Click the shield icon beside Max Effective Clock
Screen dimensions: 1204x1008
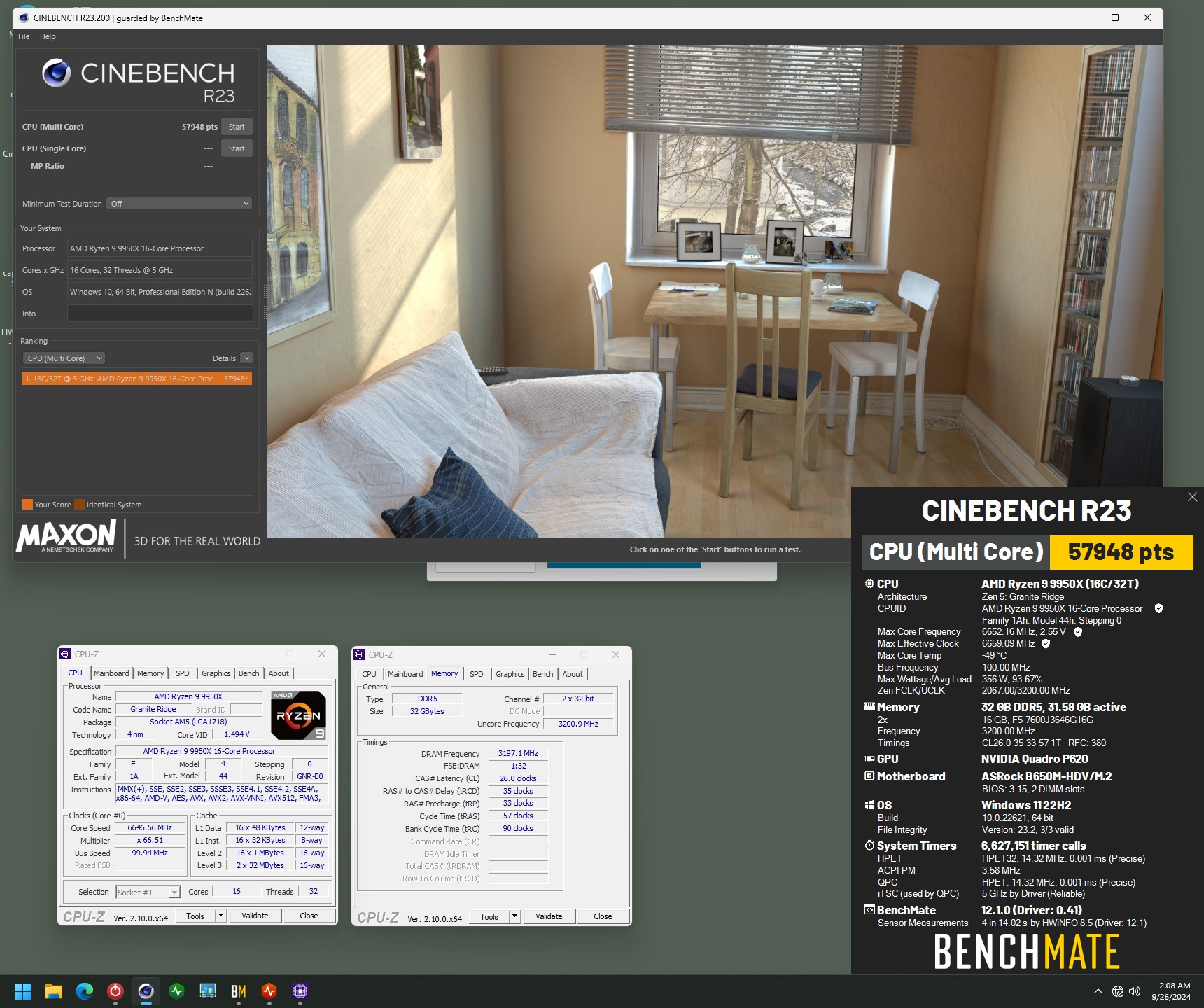pos(1046,643)
